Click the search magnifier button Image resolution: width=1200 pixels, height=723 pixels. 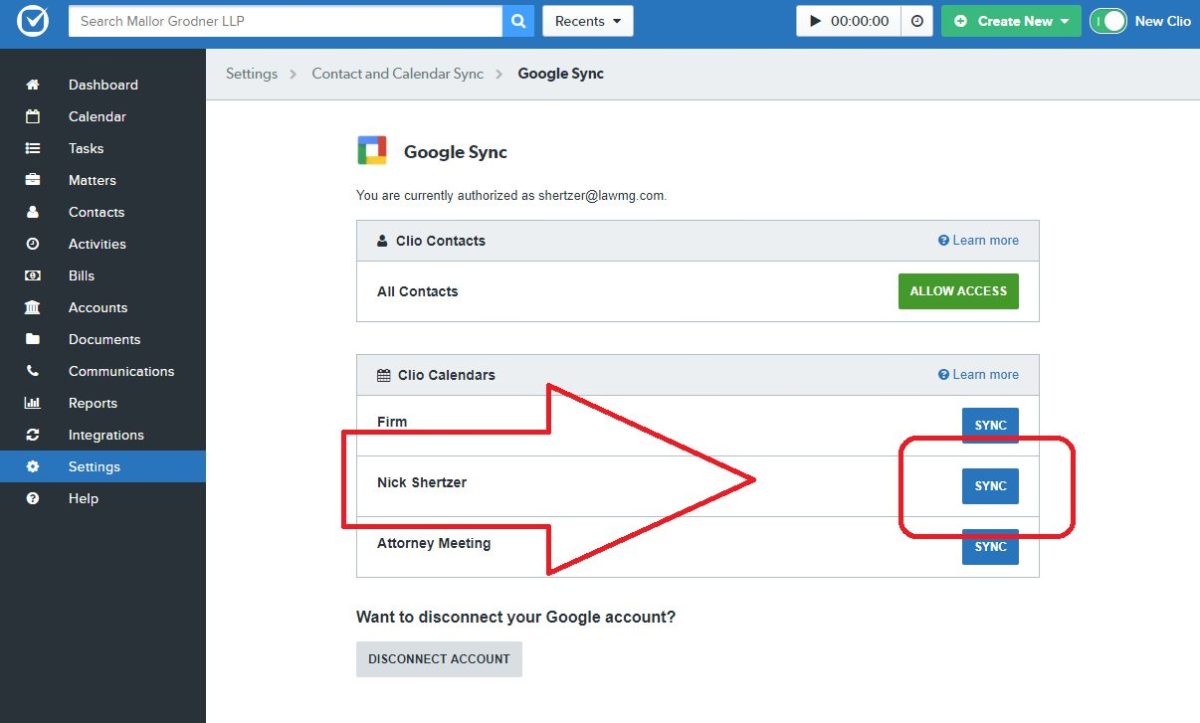[x=518, y=21]
